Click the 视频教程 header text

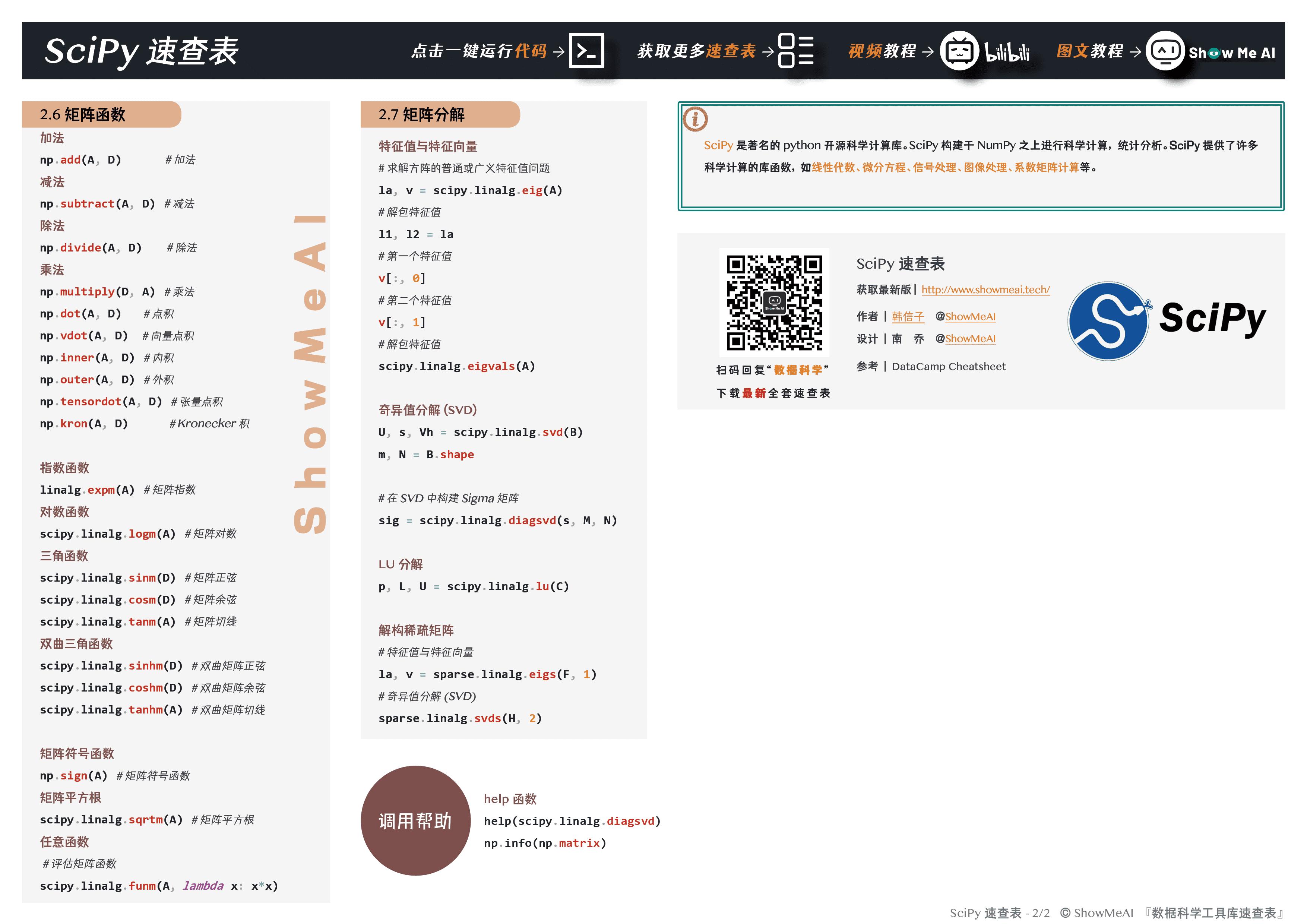click(882, 51)
